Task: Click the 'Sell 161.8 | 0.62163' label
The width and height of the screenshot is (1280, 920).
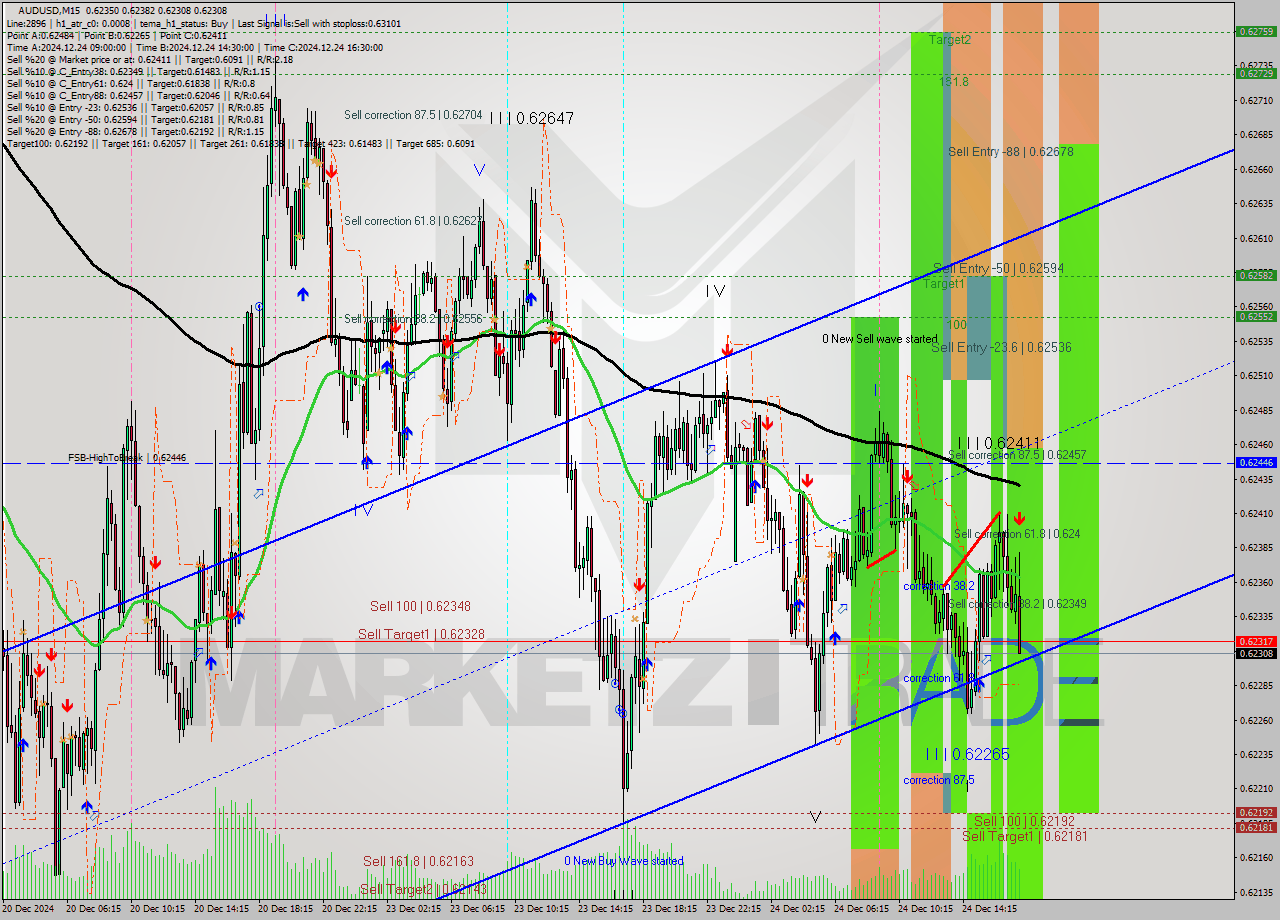Action: tap(418, 860)
